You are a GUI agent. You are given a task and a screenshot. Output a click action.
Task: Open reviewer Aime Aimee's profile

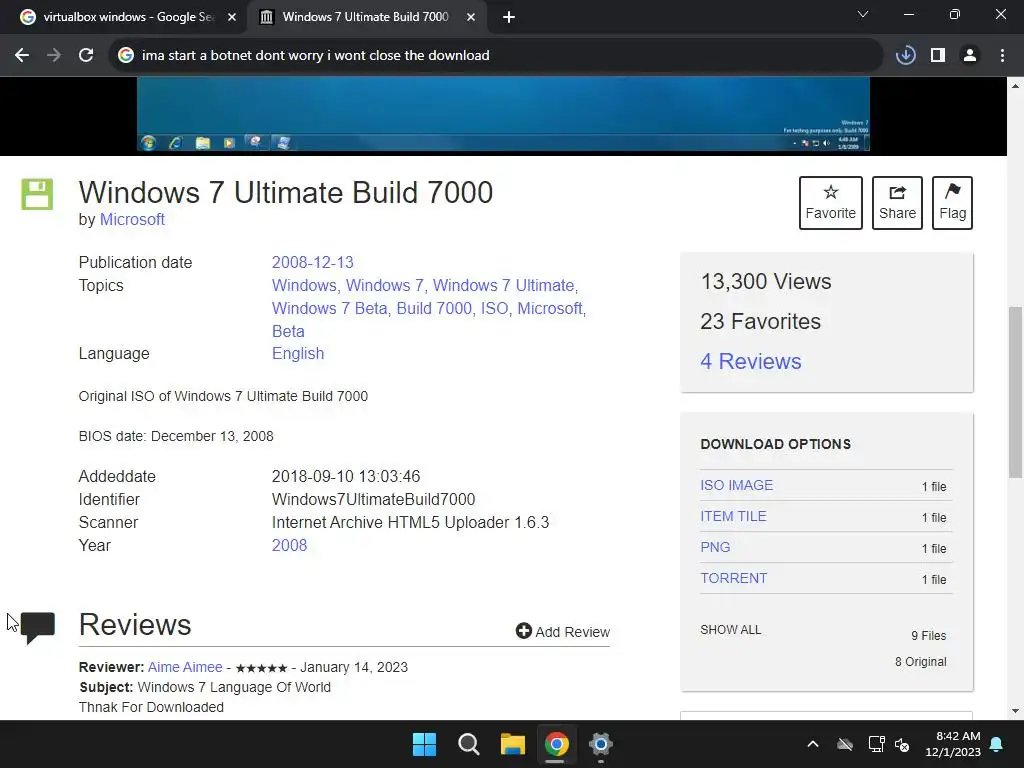185,667
